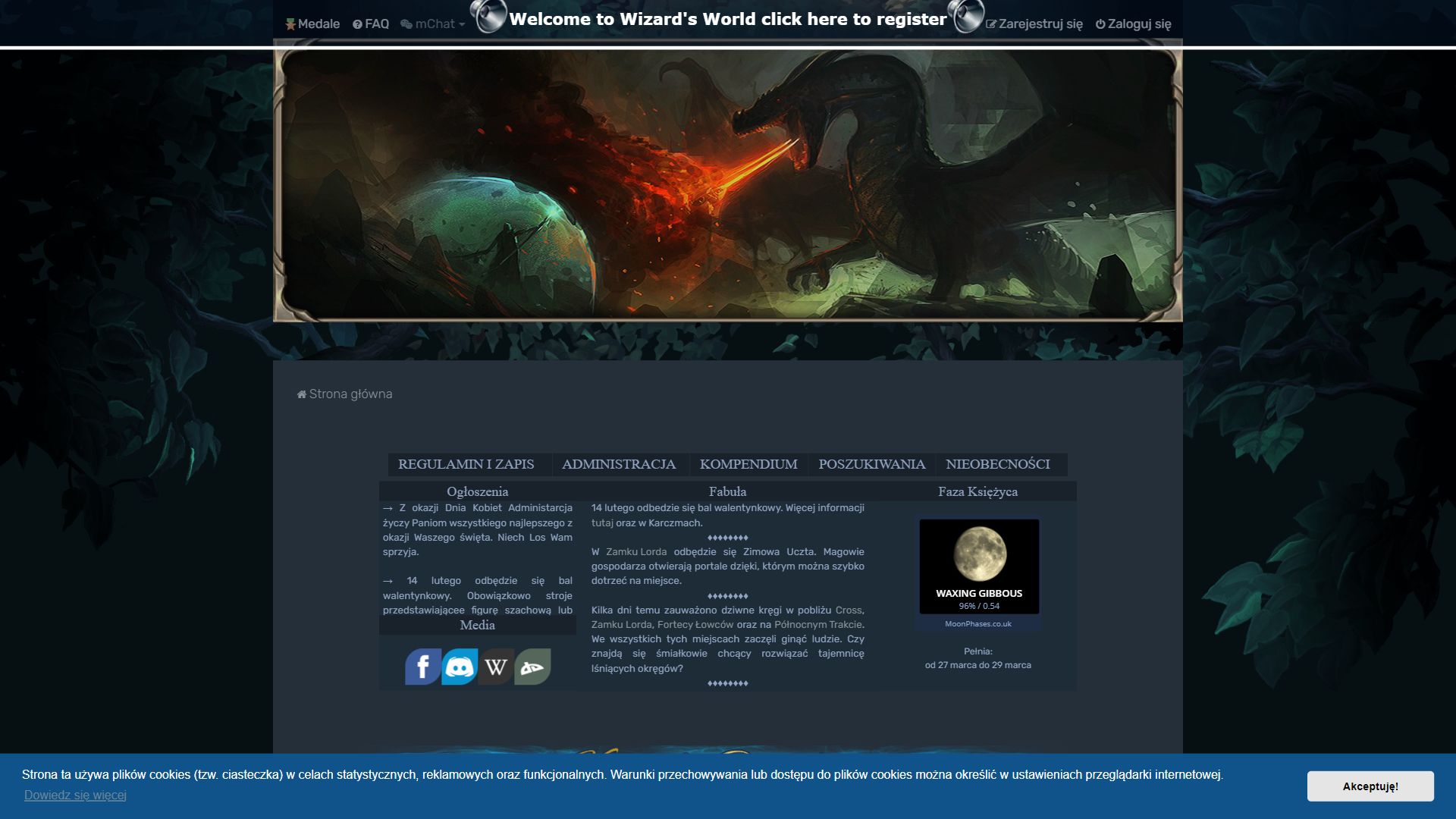Image resolution: width=1456 pixels, height=819 pixels.
Task: Click the home icon beside Strona główna
Action: point(302,394)
